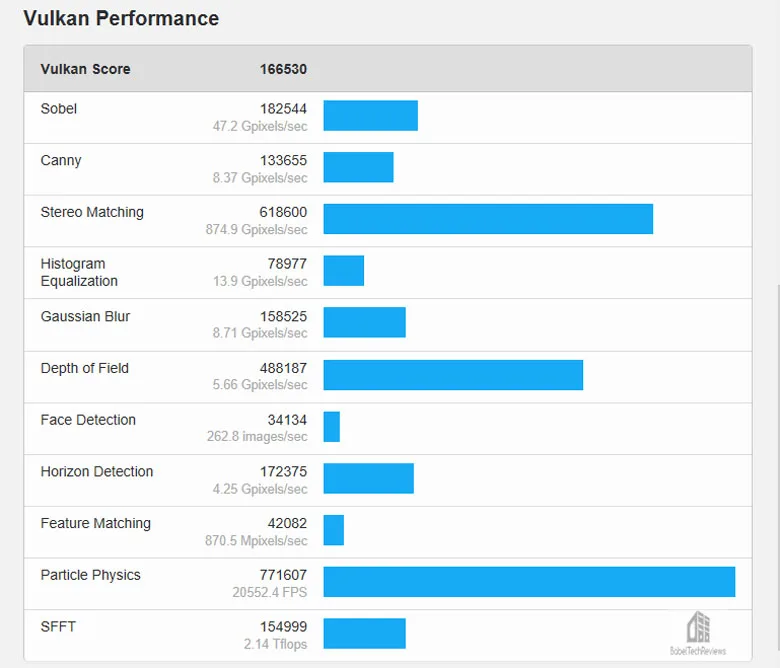This screenshot has width=780, height=668.
Task: Click the Stereo Matching score bar
Action: (x=488, y=219)
